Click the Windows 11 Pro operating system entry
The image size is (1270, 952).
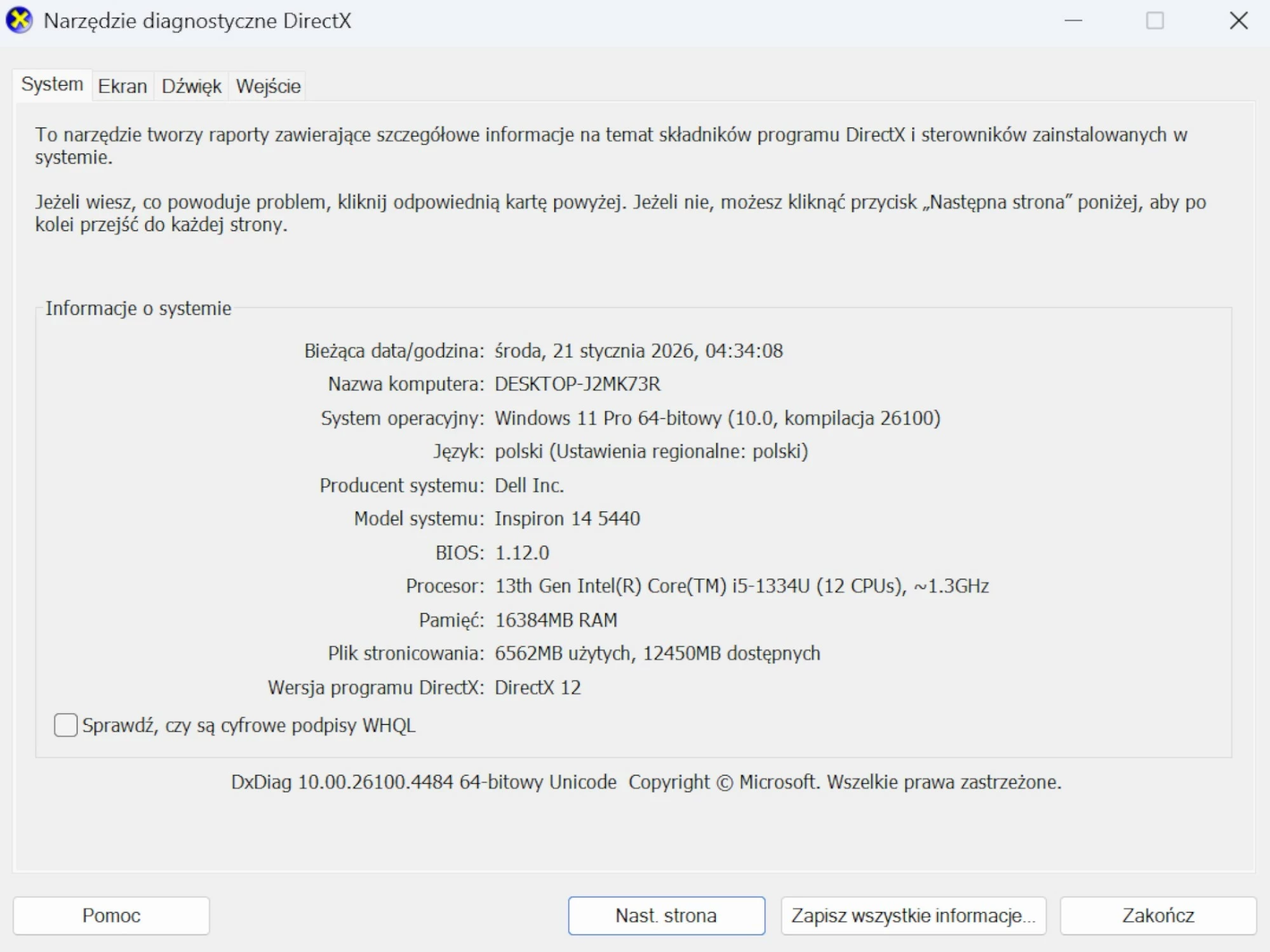pos(718,418)
